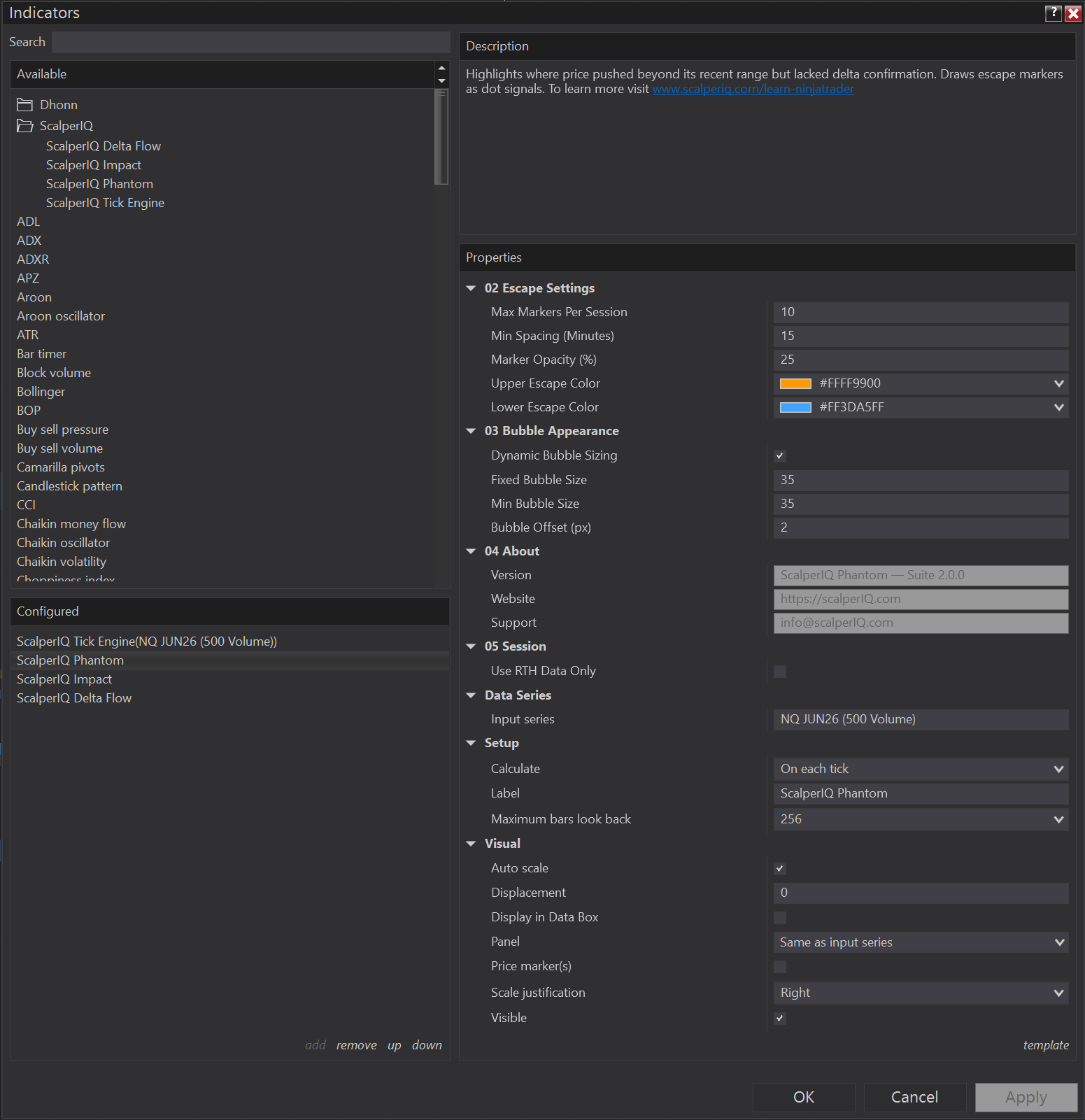Select configured ScalperIQ Delta Flow entry

(x=74, y=698)
